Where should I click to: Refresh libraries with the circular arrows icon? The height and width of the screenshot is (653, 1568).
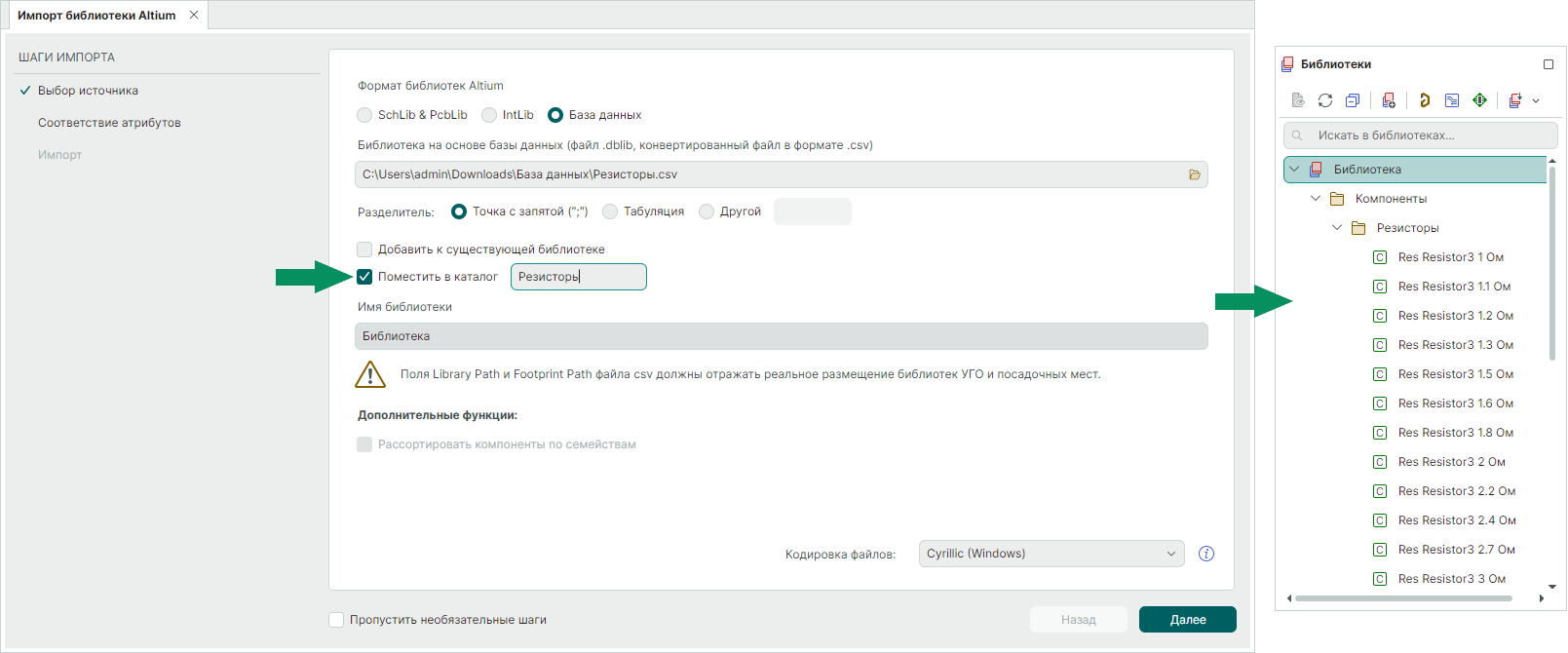pos(1325,100)
